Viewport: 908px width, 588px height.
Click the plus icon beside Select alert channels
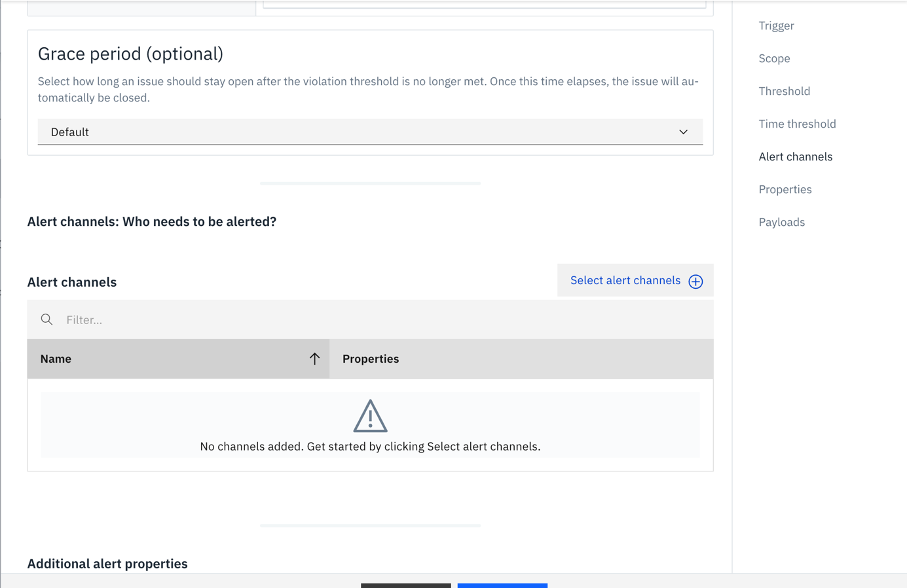pos(696,282)
